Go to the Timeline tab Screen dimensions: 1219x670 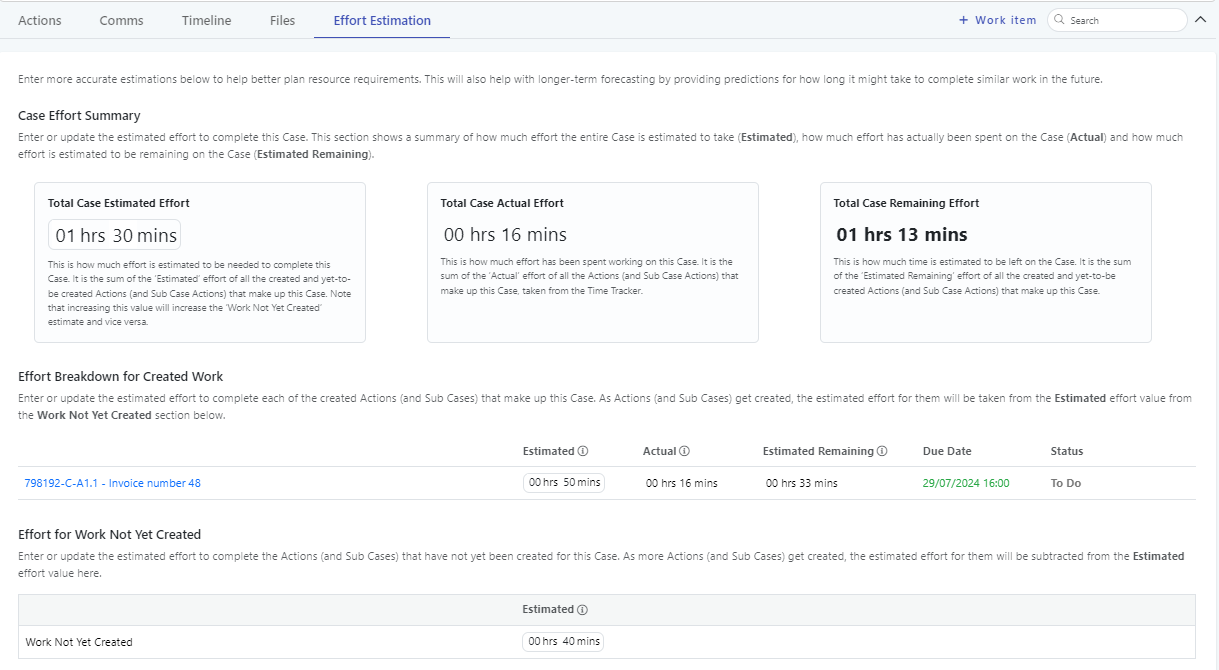pyautogui.click(x=206, y=20)
